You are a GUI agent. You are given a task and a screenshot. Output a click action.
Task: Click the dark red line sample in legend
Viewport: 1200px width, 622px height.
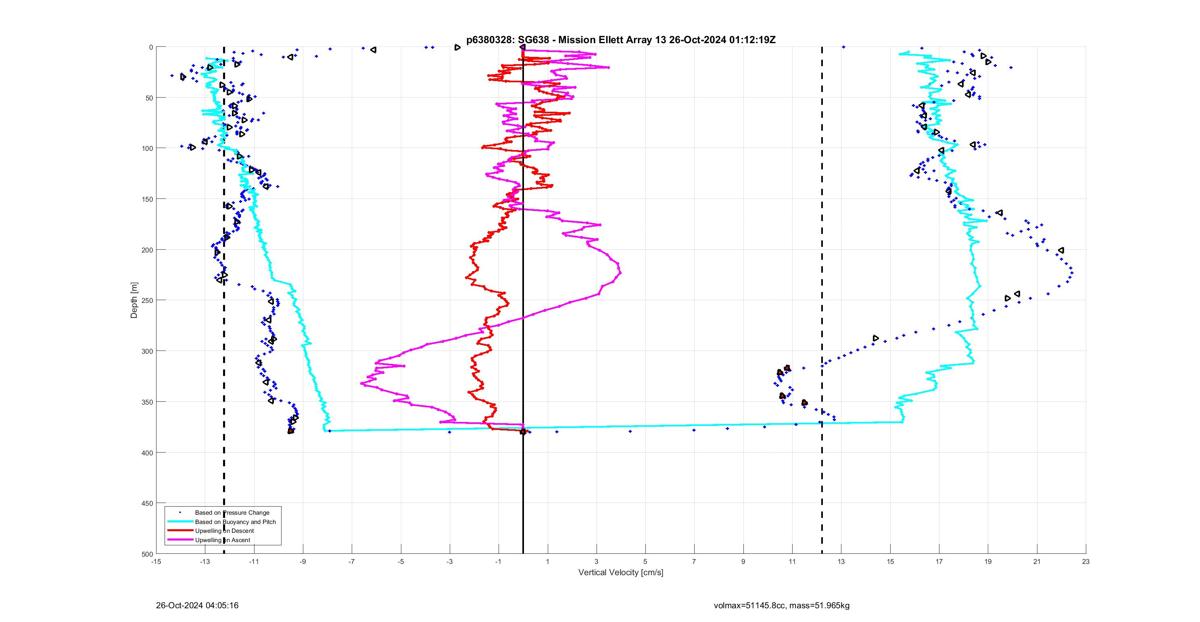[179, 530]
